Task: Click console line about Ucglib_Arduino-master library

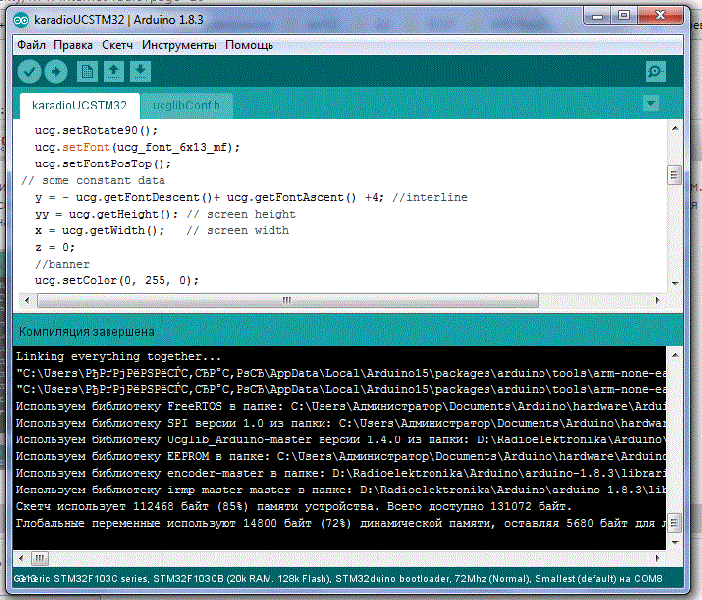Action: point(340,440)
